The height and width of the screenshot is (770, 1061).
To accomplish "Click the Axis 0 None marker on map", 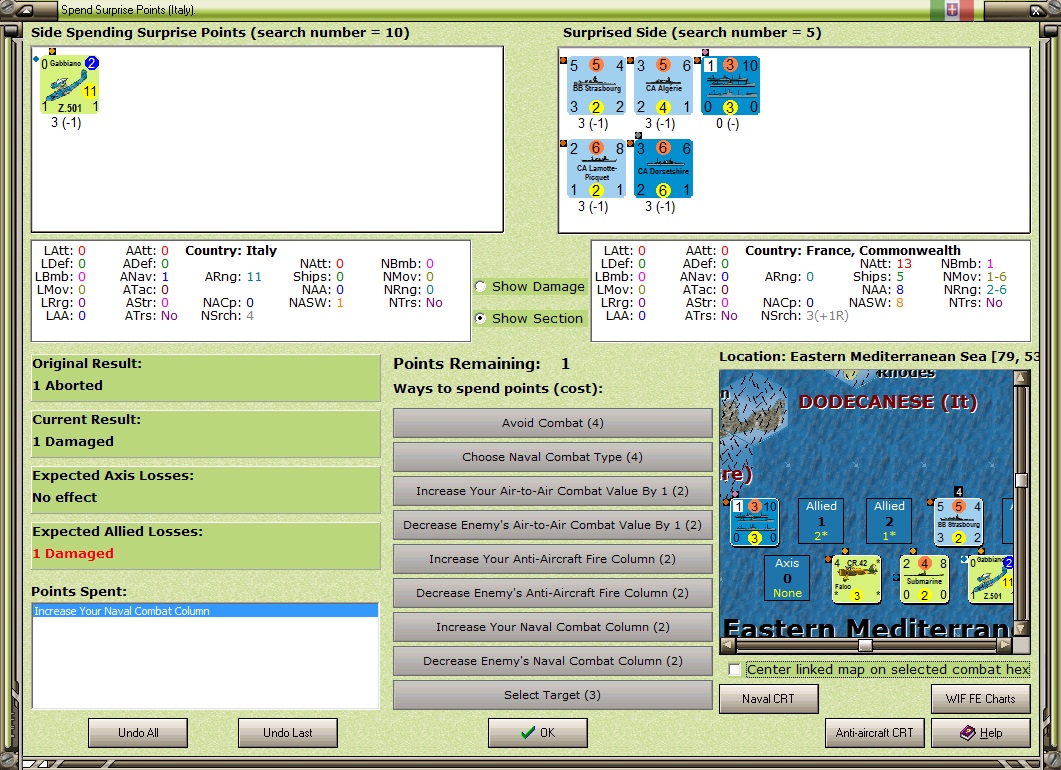I will pyautogui.click(x=787, y=579).
